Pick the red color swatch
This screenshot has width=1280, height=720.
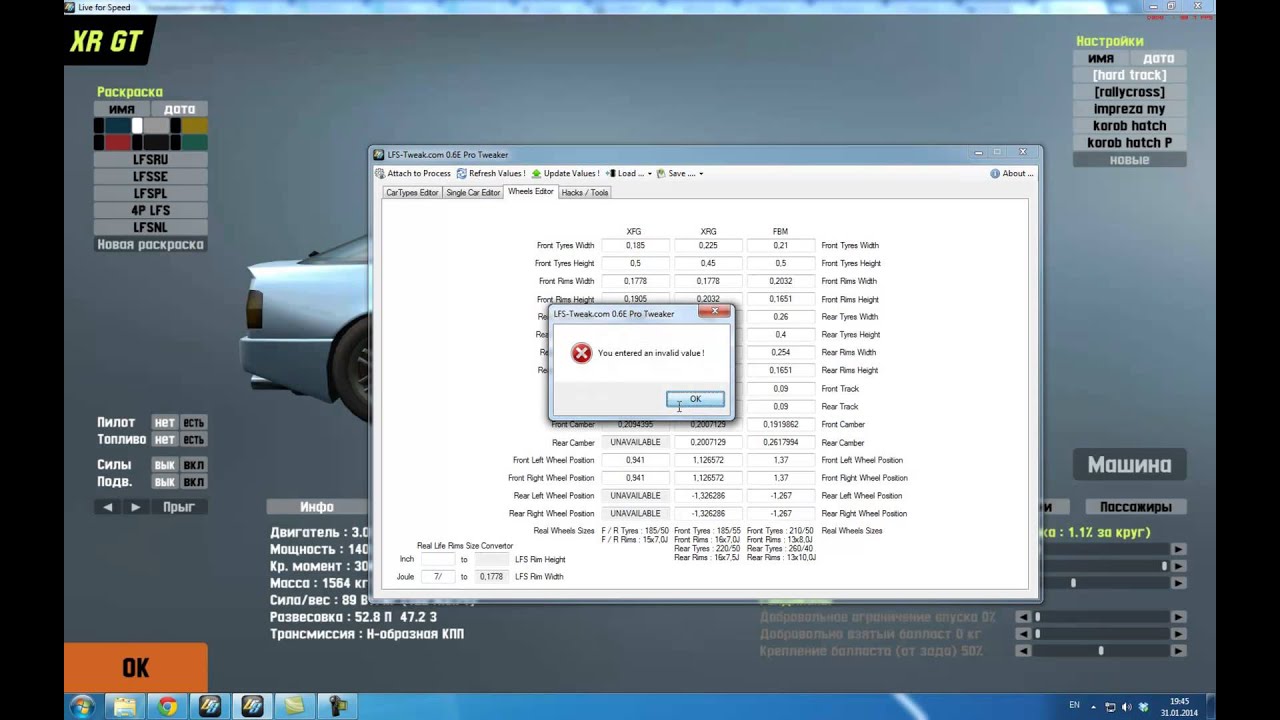pos(118,142)
